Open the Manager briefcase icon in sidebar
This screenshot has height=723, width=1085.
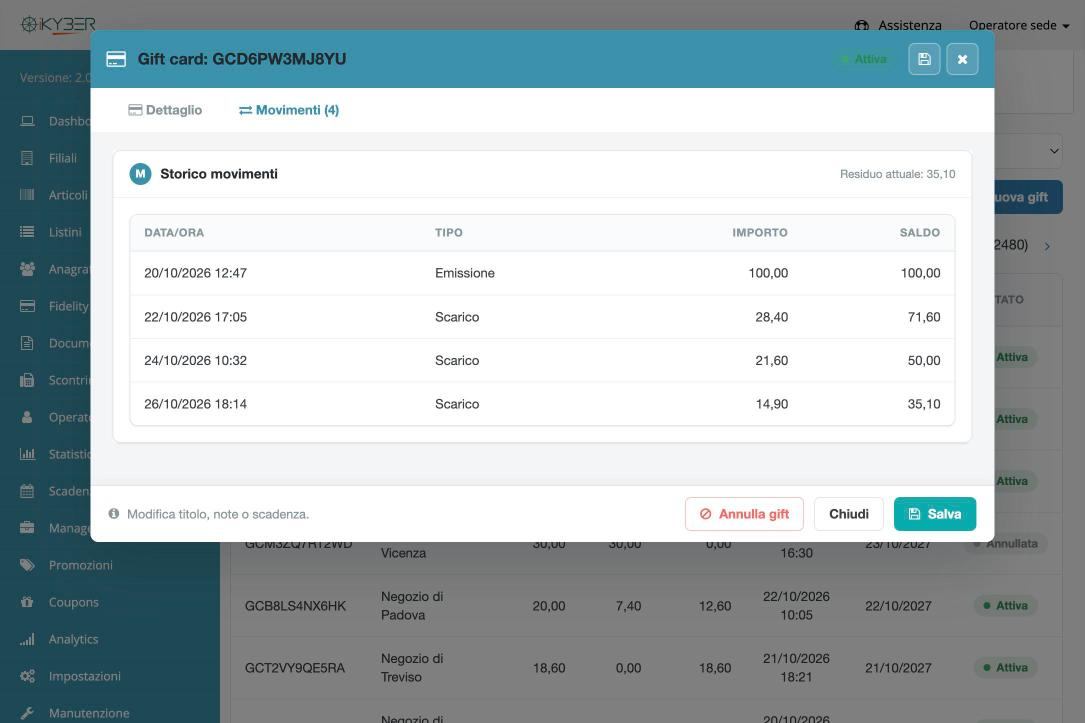coord(27,528)
